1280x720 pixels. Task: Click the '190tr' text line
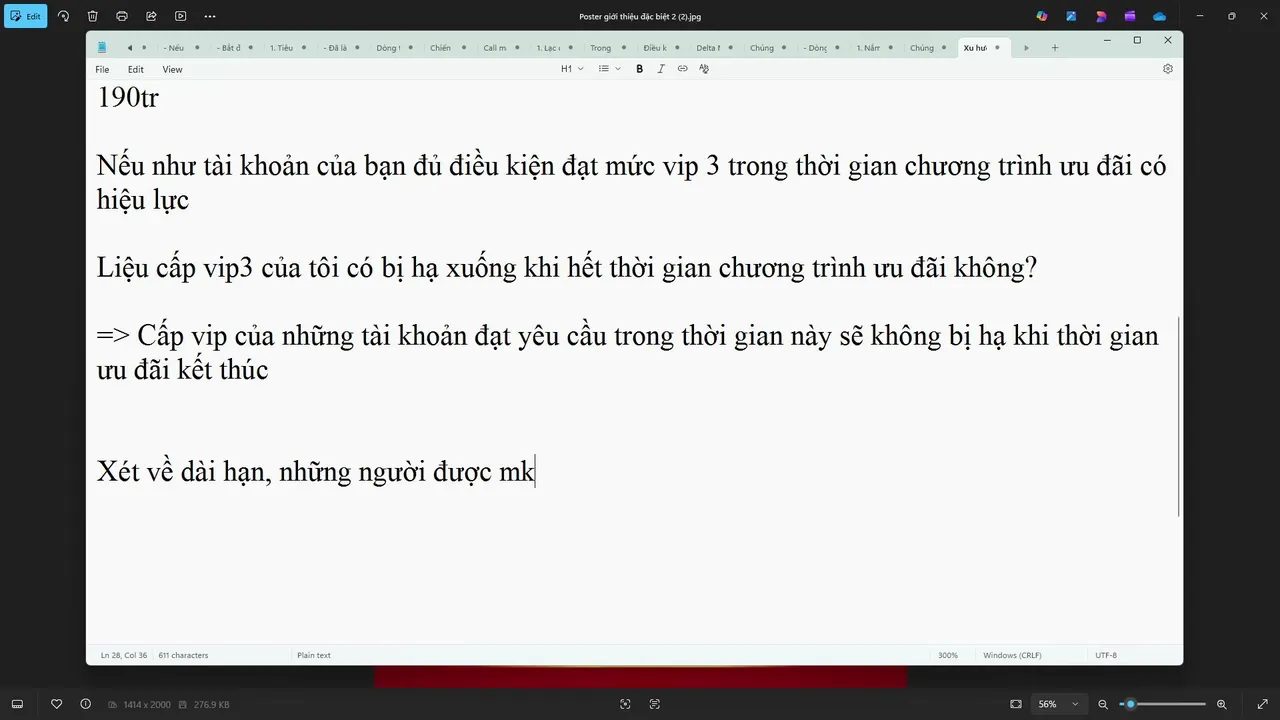point(127,98)
